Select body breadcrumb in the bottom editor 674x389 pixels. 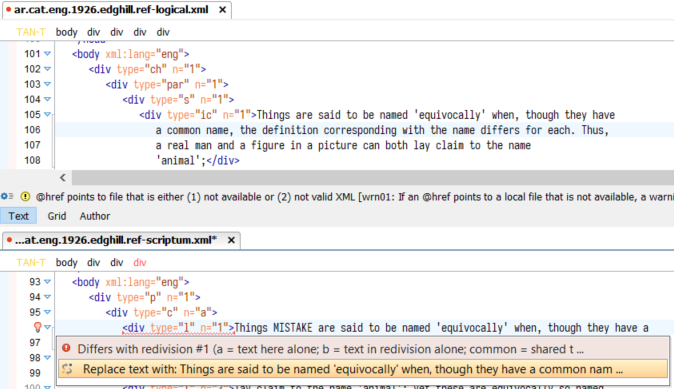pyautogui.click(x=67, y=263)
